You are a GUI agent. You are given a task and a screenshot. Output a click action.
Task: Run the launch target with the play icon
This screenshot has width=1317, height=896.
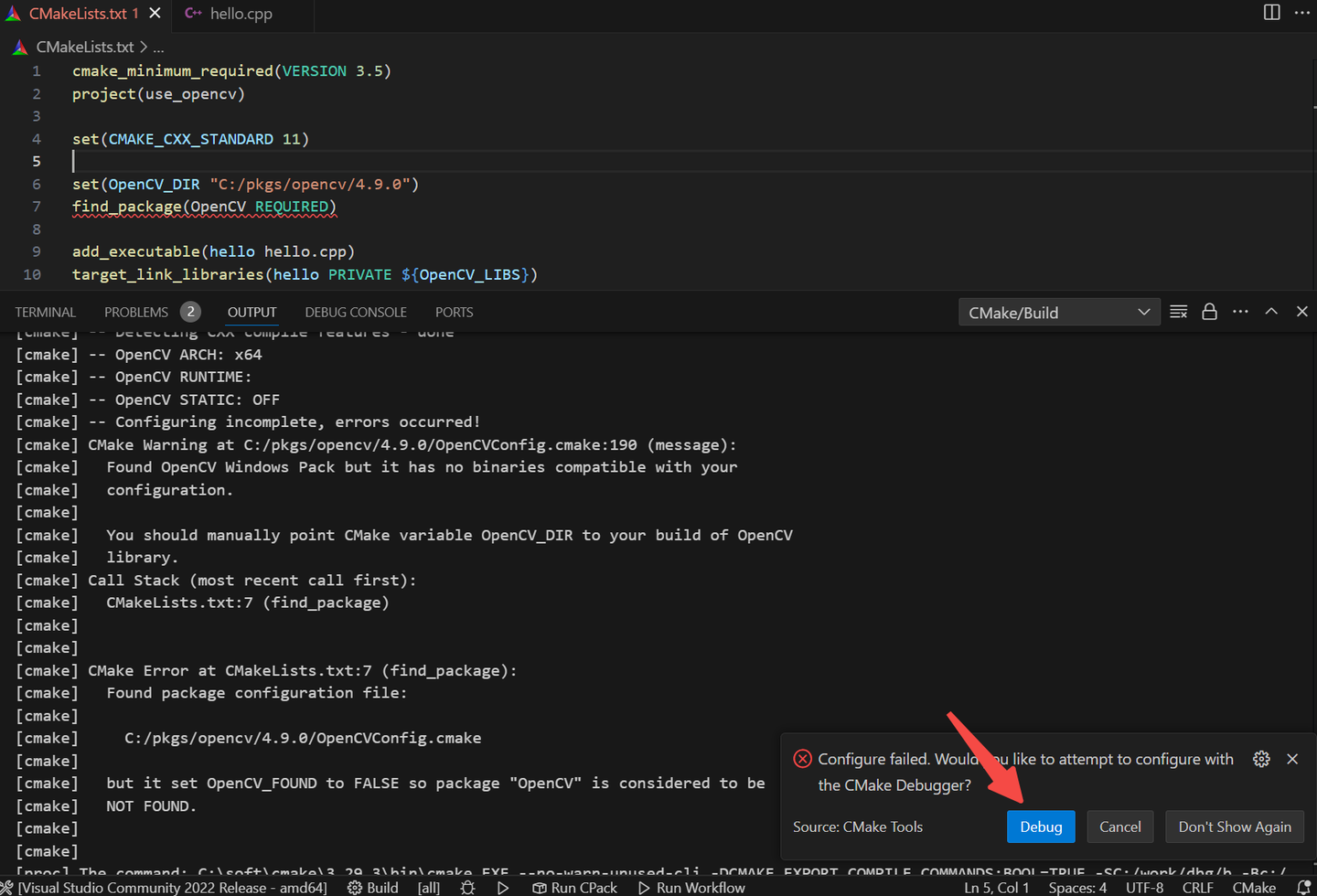tap(503, 887)
